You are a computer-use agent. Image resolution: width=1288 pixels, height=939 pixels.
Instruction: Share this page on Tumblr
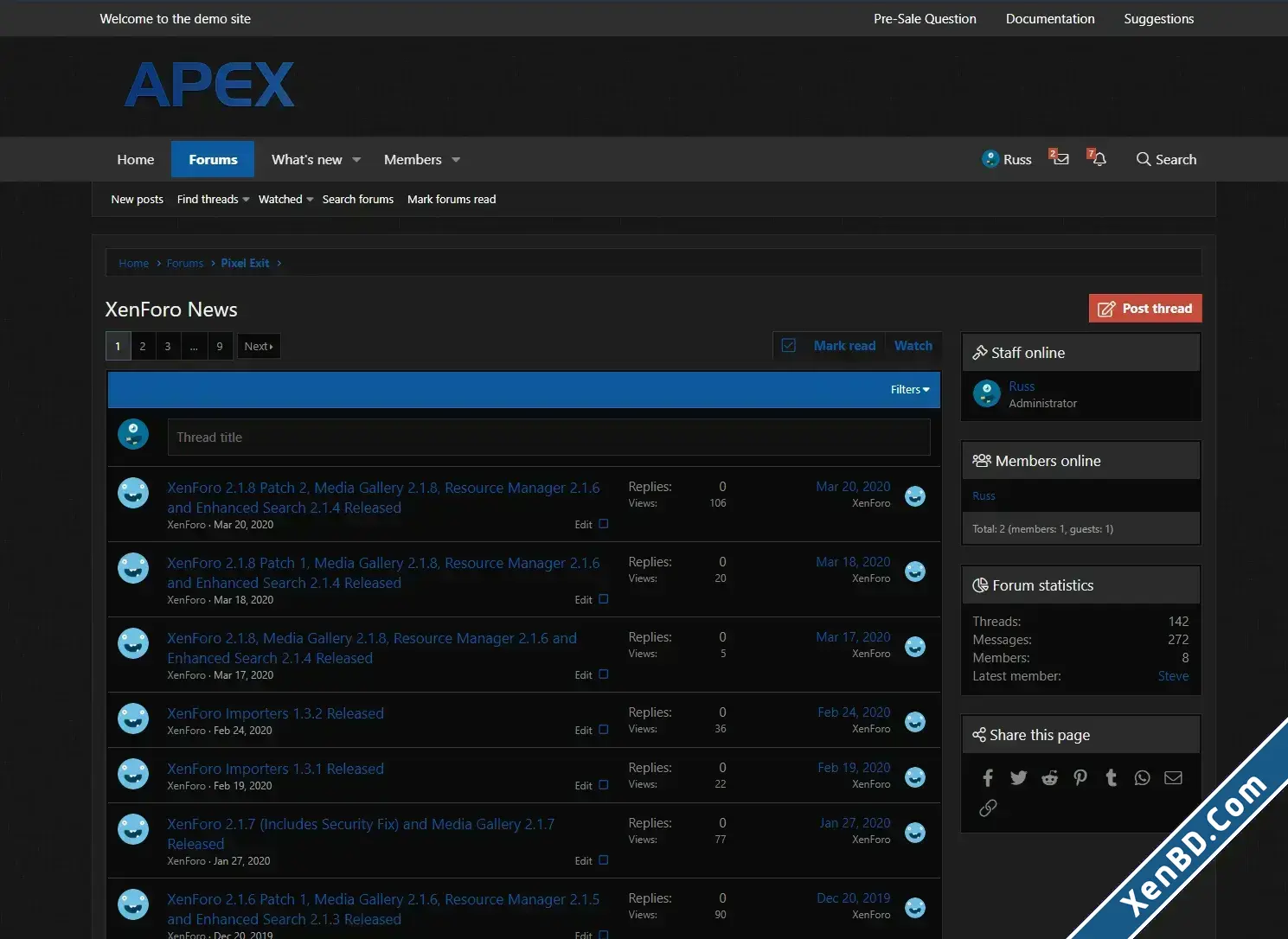[x=1112, y=778]
